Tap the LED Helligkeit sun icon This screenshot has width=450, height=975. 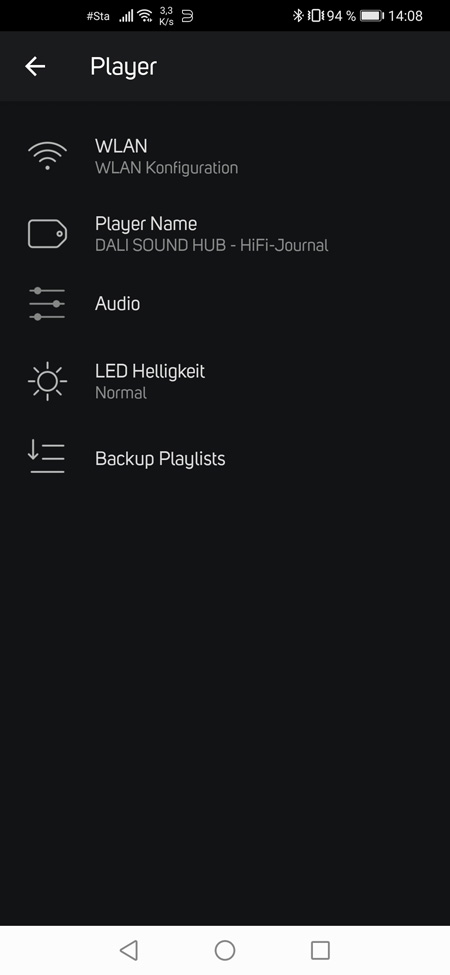point(47,381)
